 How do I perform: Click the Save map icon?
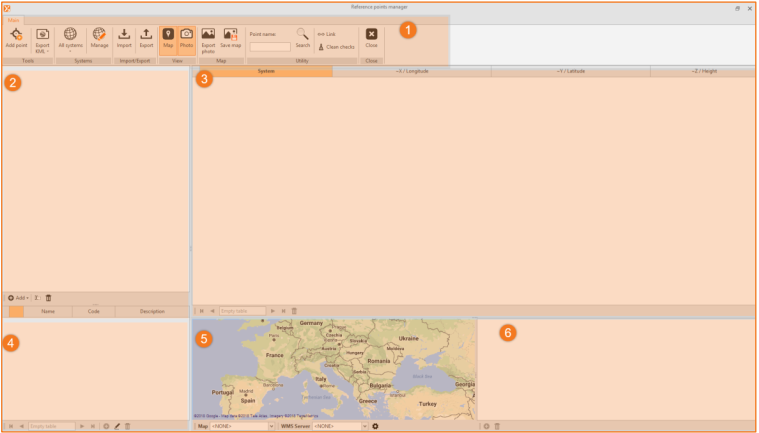(x=230, y=35)
